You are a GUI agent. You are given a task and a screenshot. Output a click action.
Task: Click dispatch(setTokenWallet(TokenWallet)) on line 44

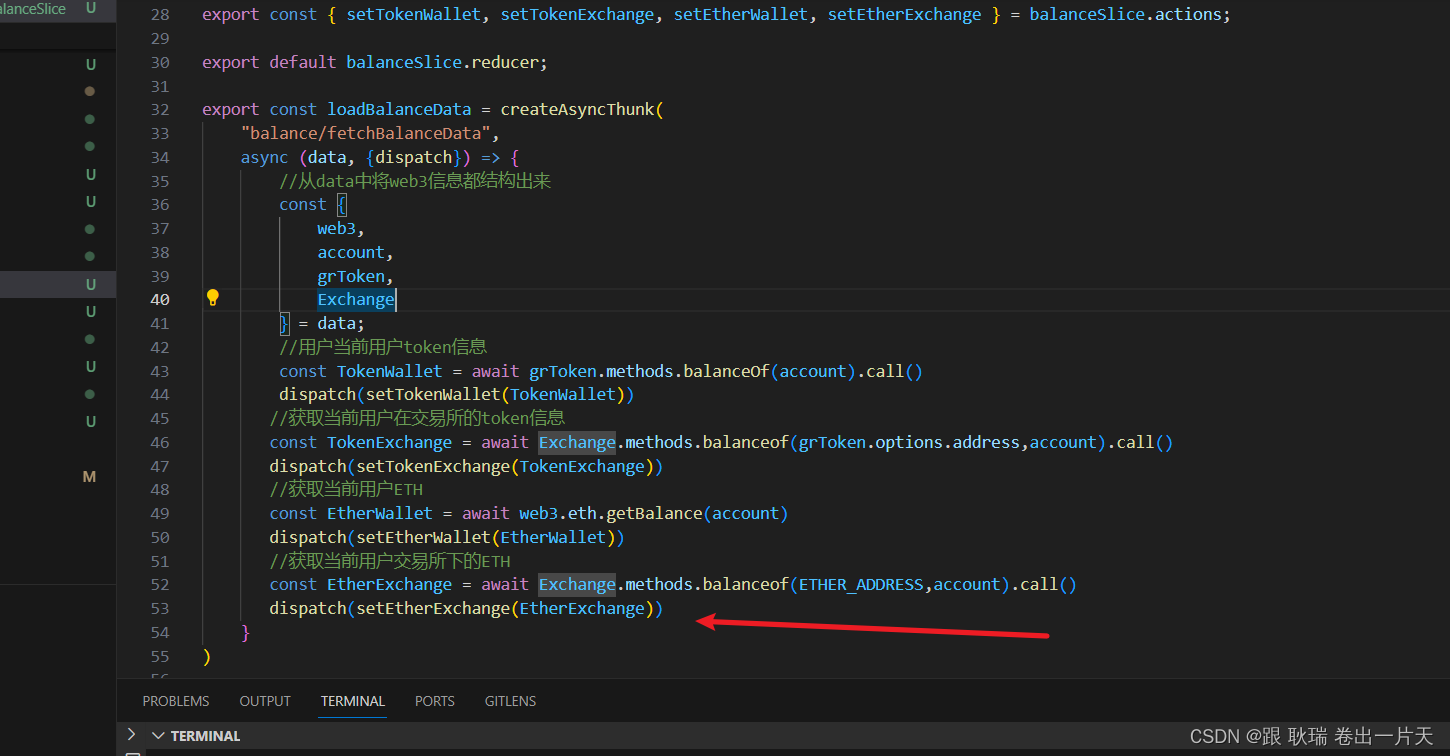click(457, 394)
